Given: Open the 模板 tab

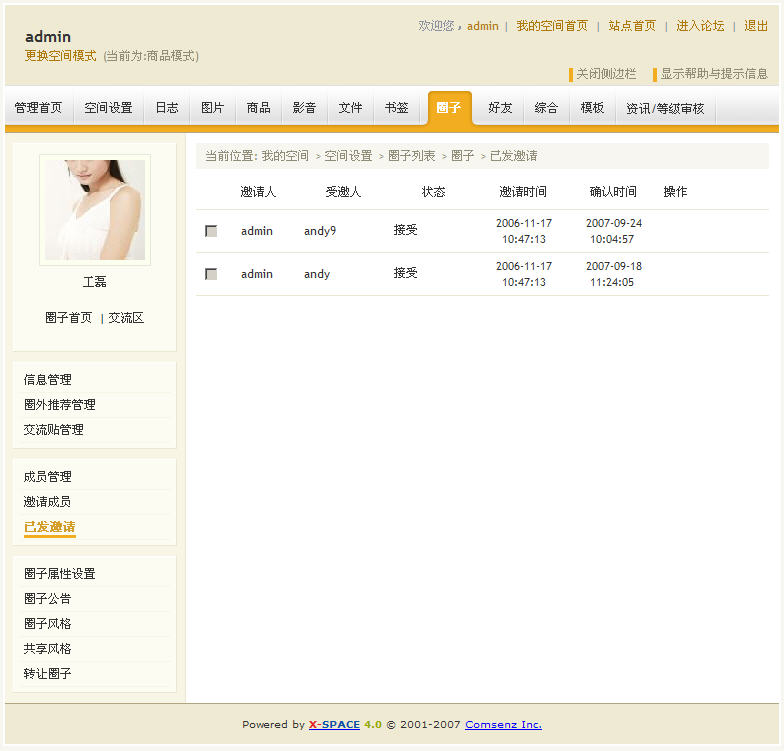Looking at the screenshot, I should coord(592,108).
